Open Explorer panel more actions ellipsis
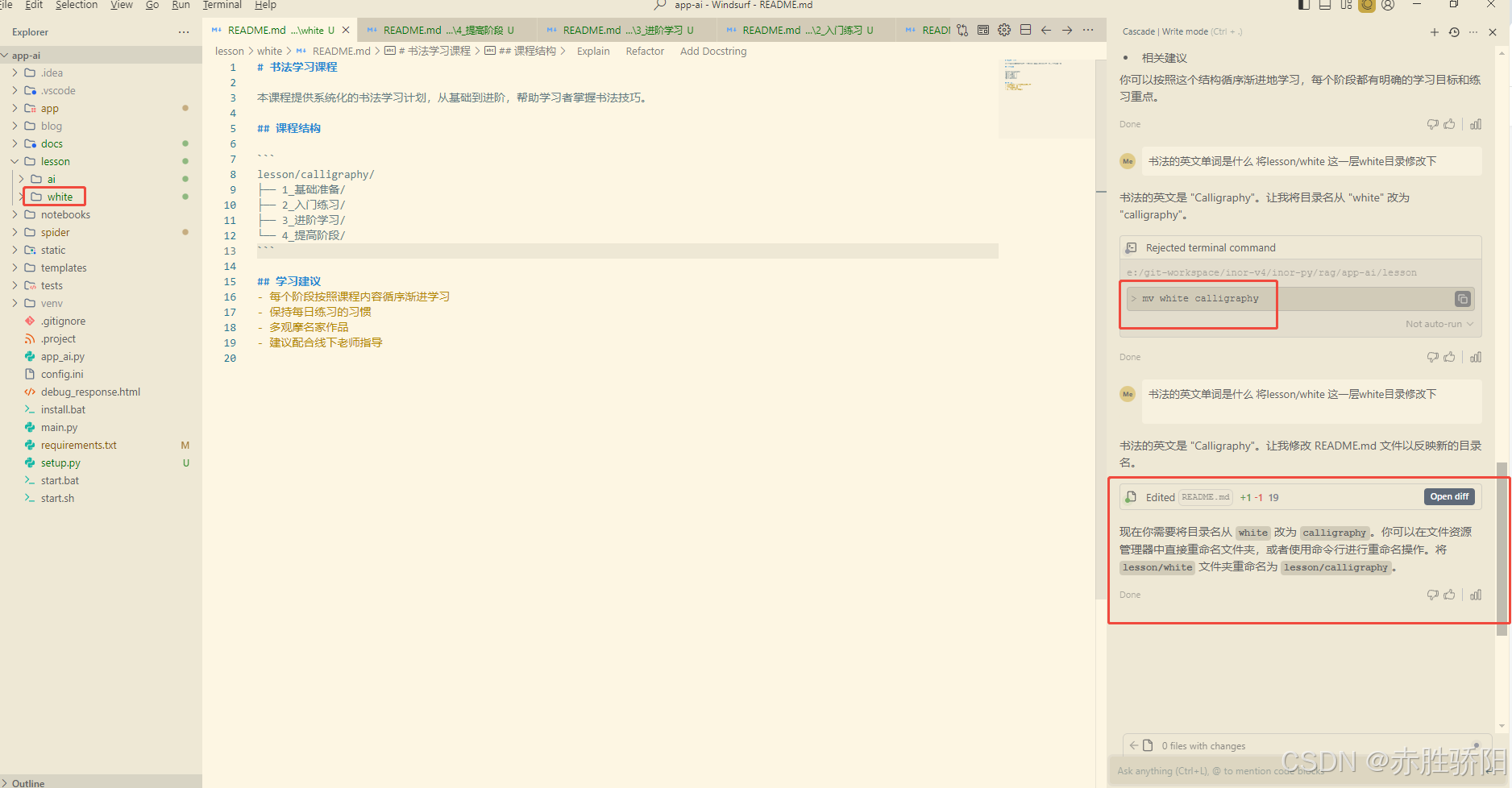1512x788 pixels. (x=184, y=32)
